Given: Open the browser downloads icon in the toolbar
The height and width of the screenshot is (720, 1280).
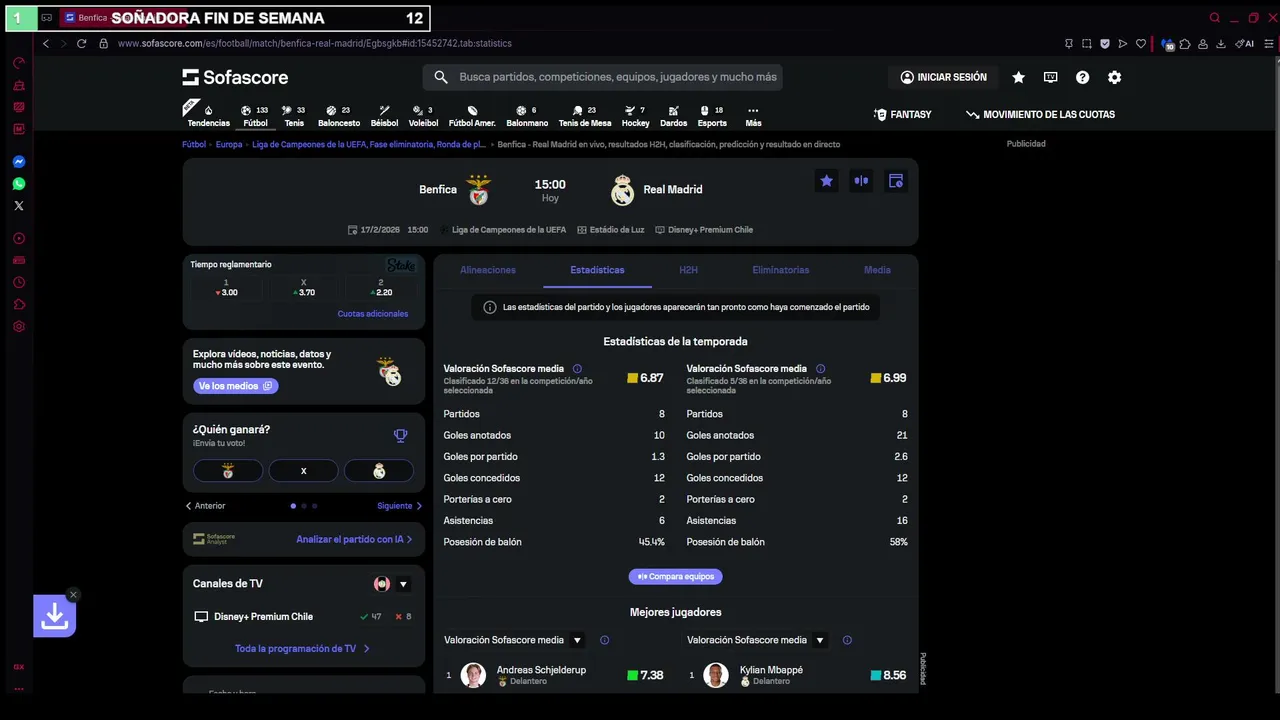Looking at the screenshot, I should pyautogui.click(x=1221, y=44).
